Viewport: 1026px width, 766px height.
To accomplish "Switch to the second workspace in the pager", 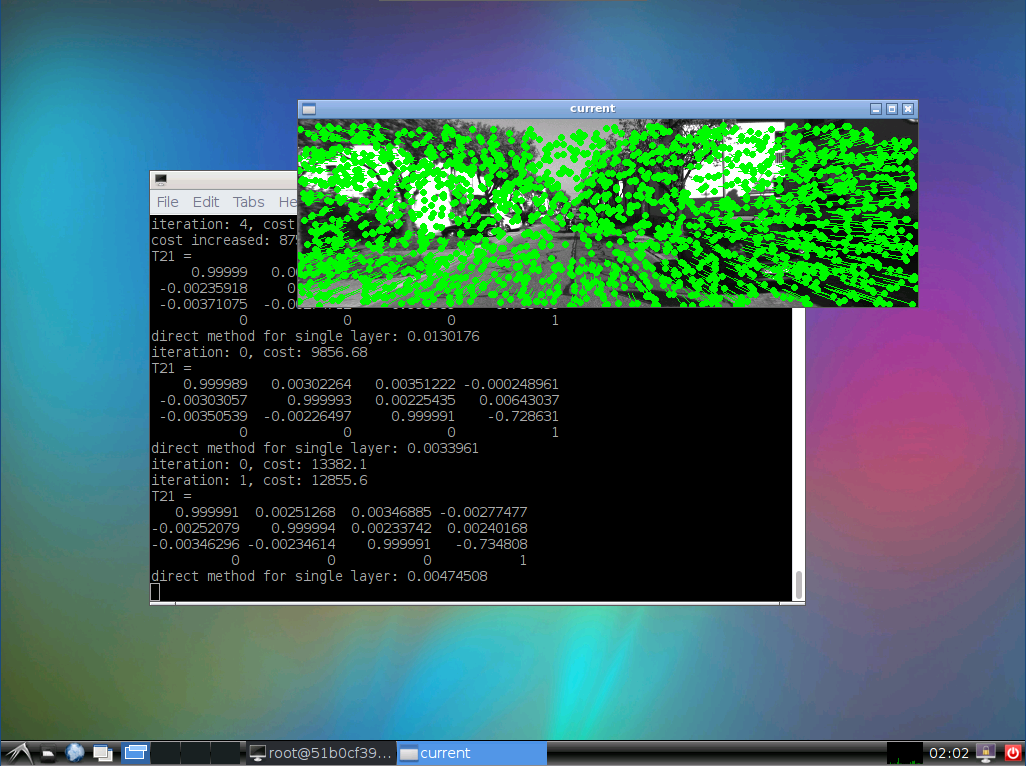I will [166, 753].
